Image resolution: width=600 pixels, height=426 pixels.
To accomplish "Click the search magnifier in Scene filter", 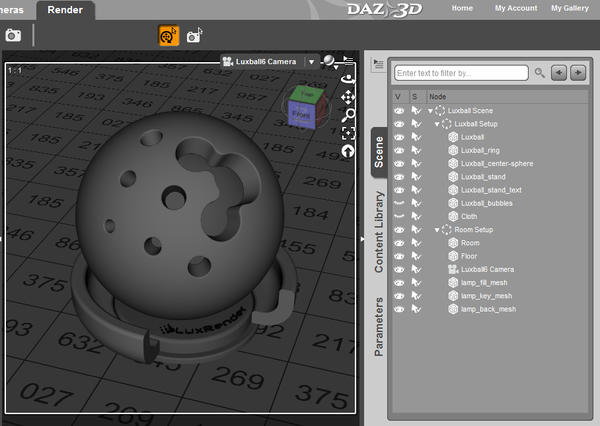I will [540, 73].
